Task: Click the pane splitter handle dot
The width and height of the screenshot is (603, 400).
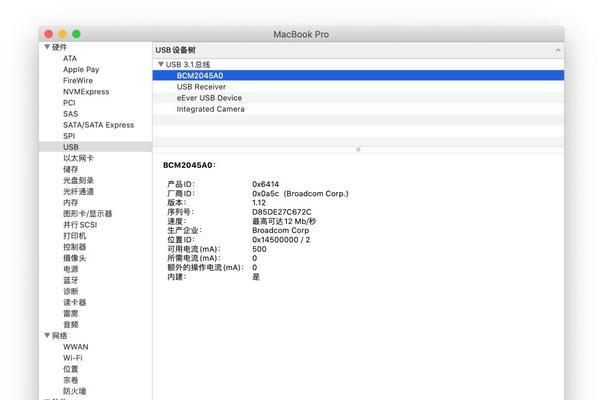Action: click(x=358, y=149)
